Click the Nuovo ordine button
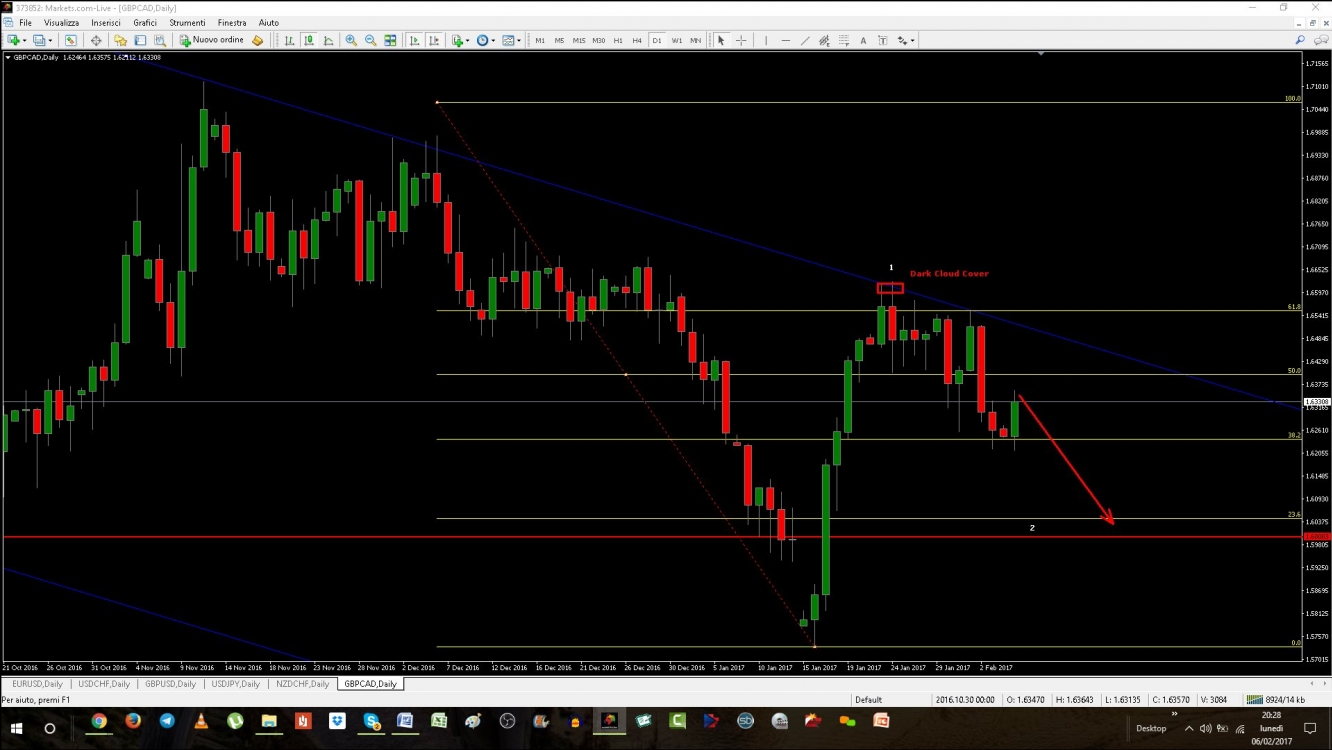This screenshot has width=1332, height=750. 212,40
